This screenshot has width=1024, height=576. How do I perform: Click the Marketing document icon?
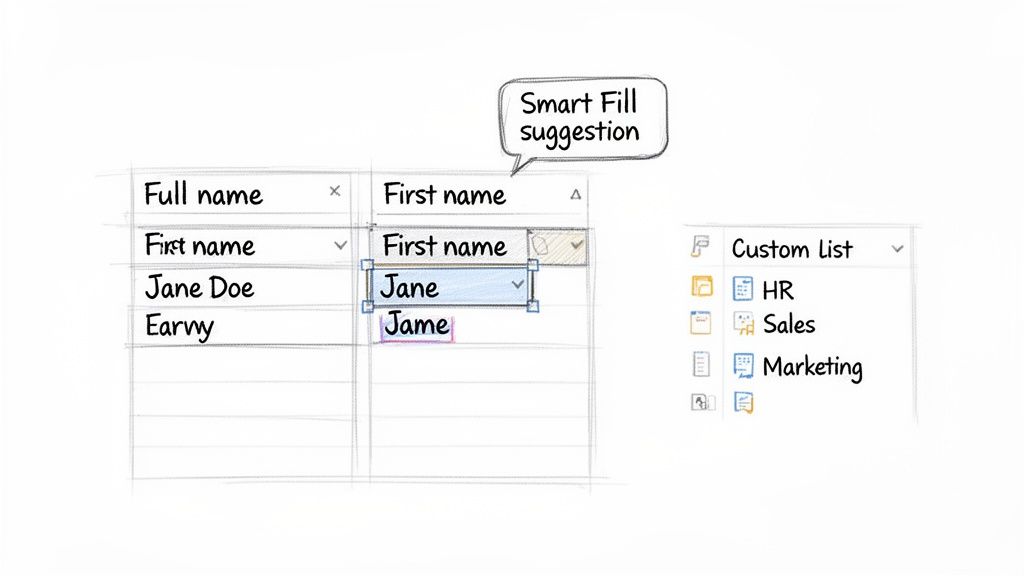(746, 364)
